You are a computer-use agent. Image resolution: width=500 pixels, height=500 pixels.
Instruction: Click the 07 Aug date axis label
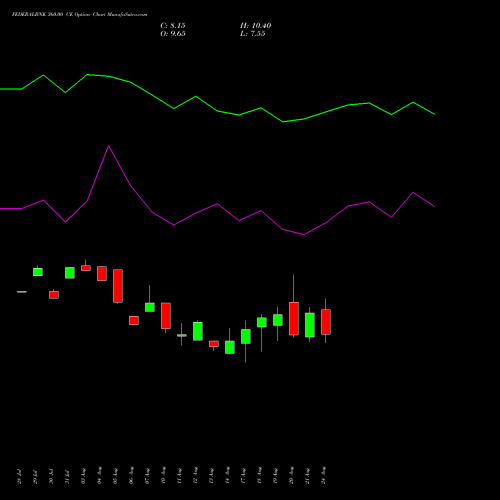point(147,475)
